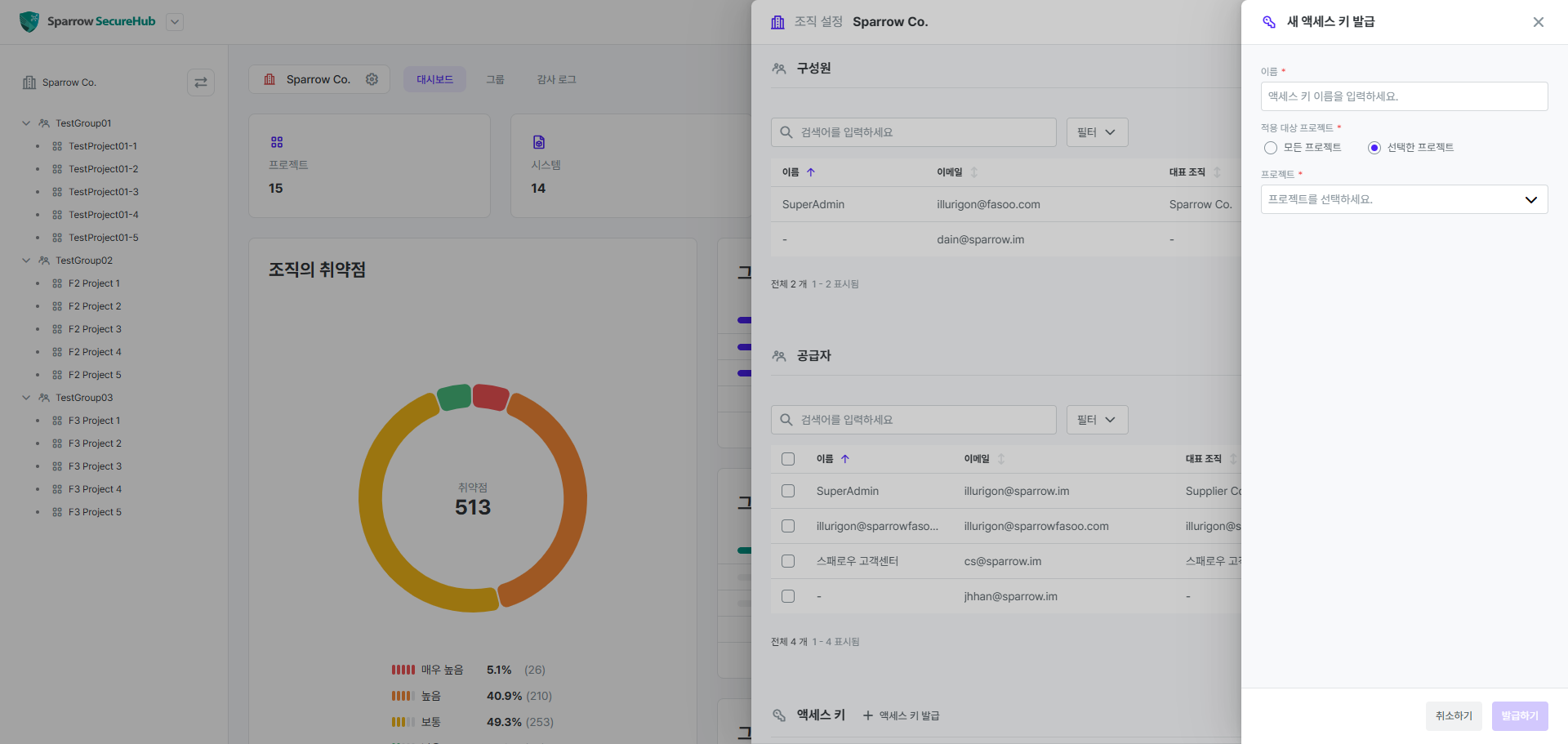
Task: Select the 모든 프로젝트 radio option
Action: click(1271, 148)
